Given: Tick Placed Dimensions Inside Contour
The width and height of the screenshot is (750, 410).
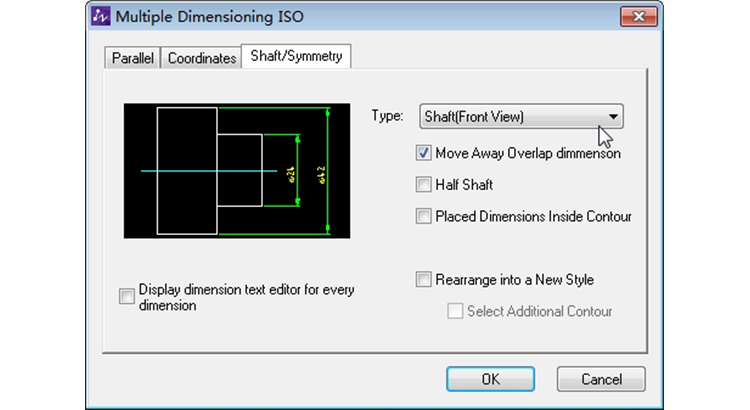Looking at the screenshot, I should coord(424,216).
